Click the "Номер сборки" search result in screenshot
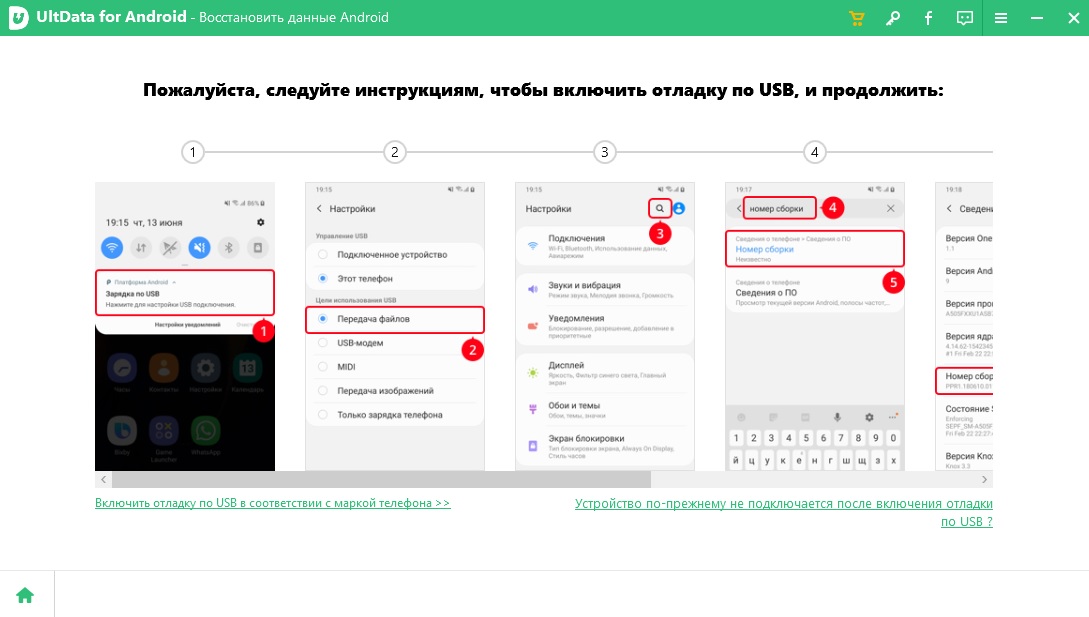Viewport: 1089px width, 617px height. click(815, 249)
